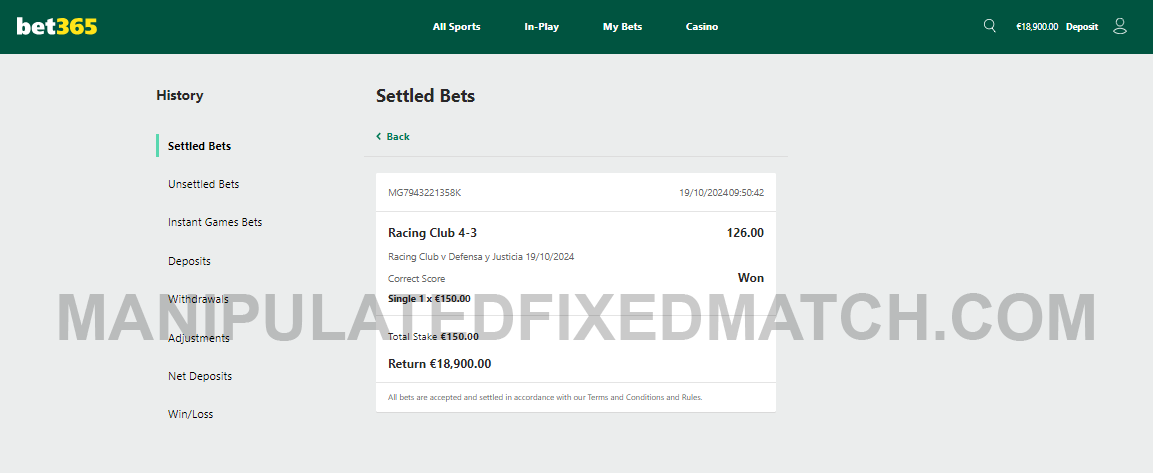
Task: Click bet reference MG7943221358K
Action: pyautogui.click(x=424, y=193)
